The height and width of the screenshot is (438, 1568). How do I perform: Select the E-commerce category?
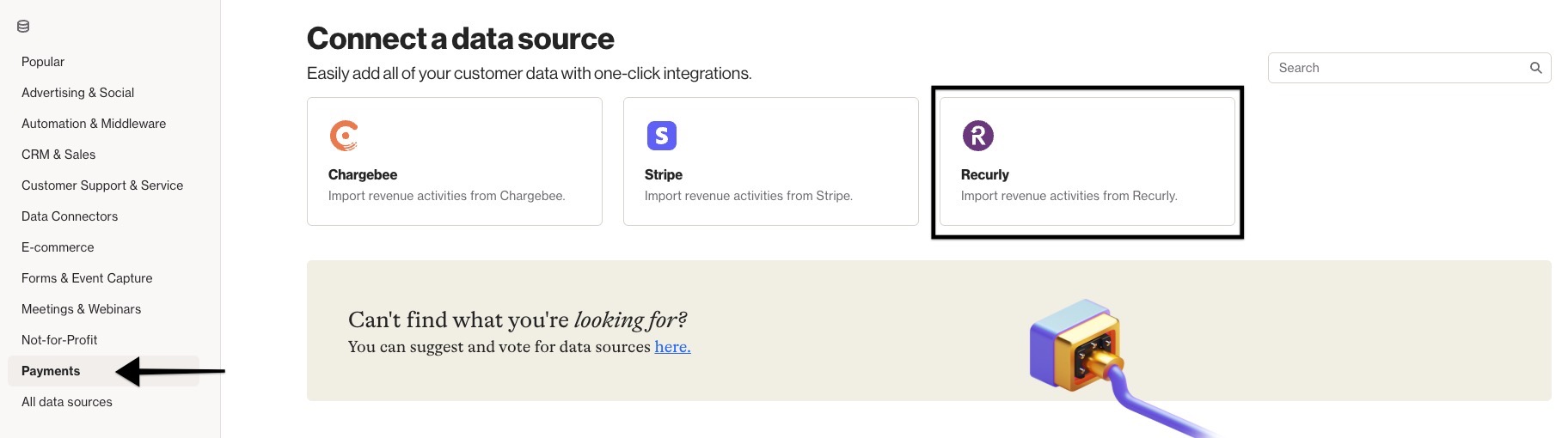pyautogui.click(x=58, y=247)
